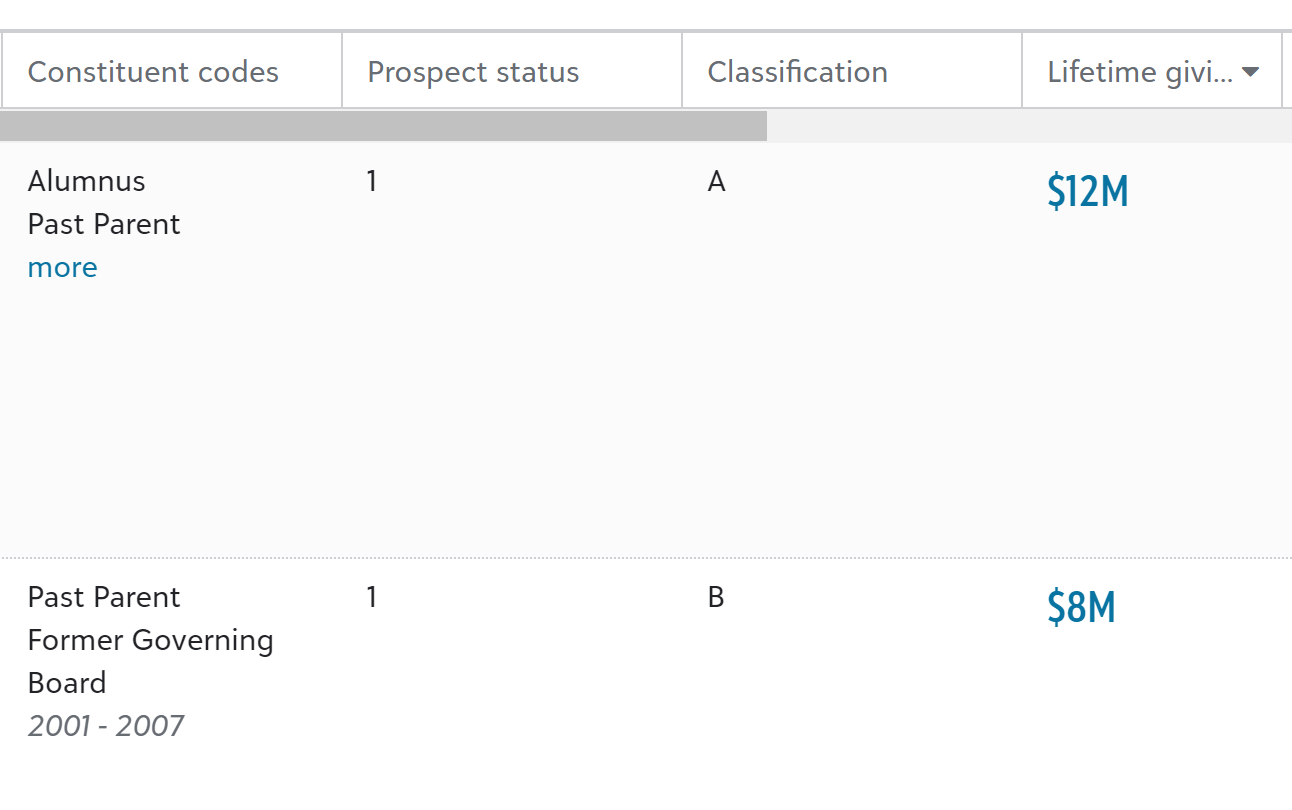Select classification A cell
This screenshot has height=810, width=1292.
(716, 181)
